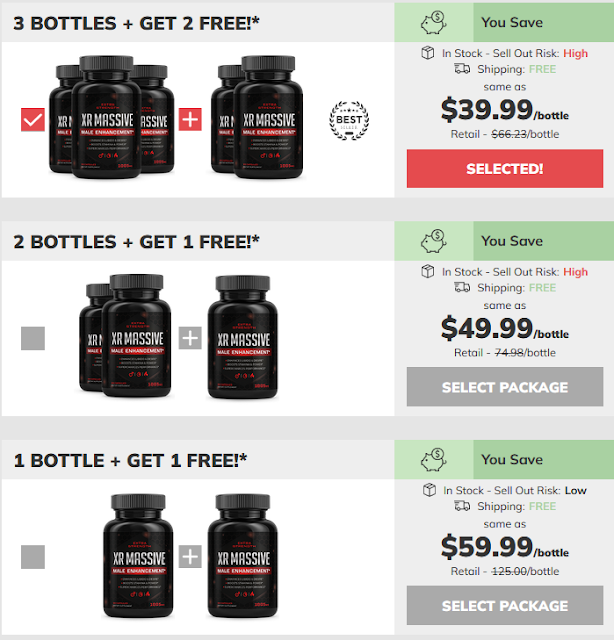The image size is (614, 640).
Task: Click the stock box icon next to Sell Out Risk: Low
Action: click(x=429, y=490)
